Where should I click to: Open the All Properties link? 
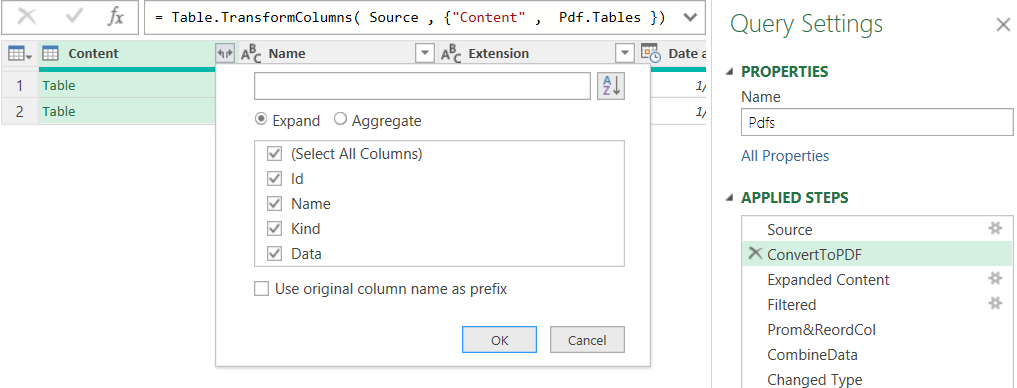[x=785, y=156]
